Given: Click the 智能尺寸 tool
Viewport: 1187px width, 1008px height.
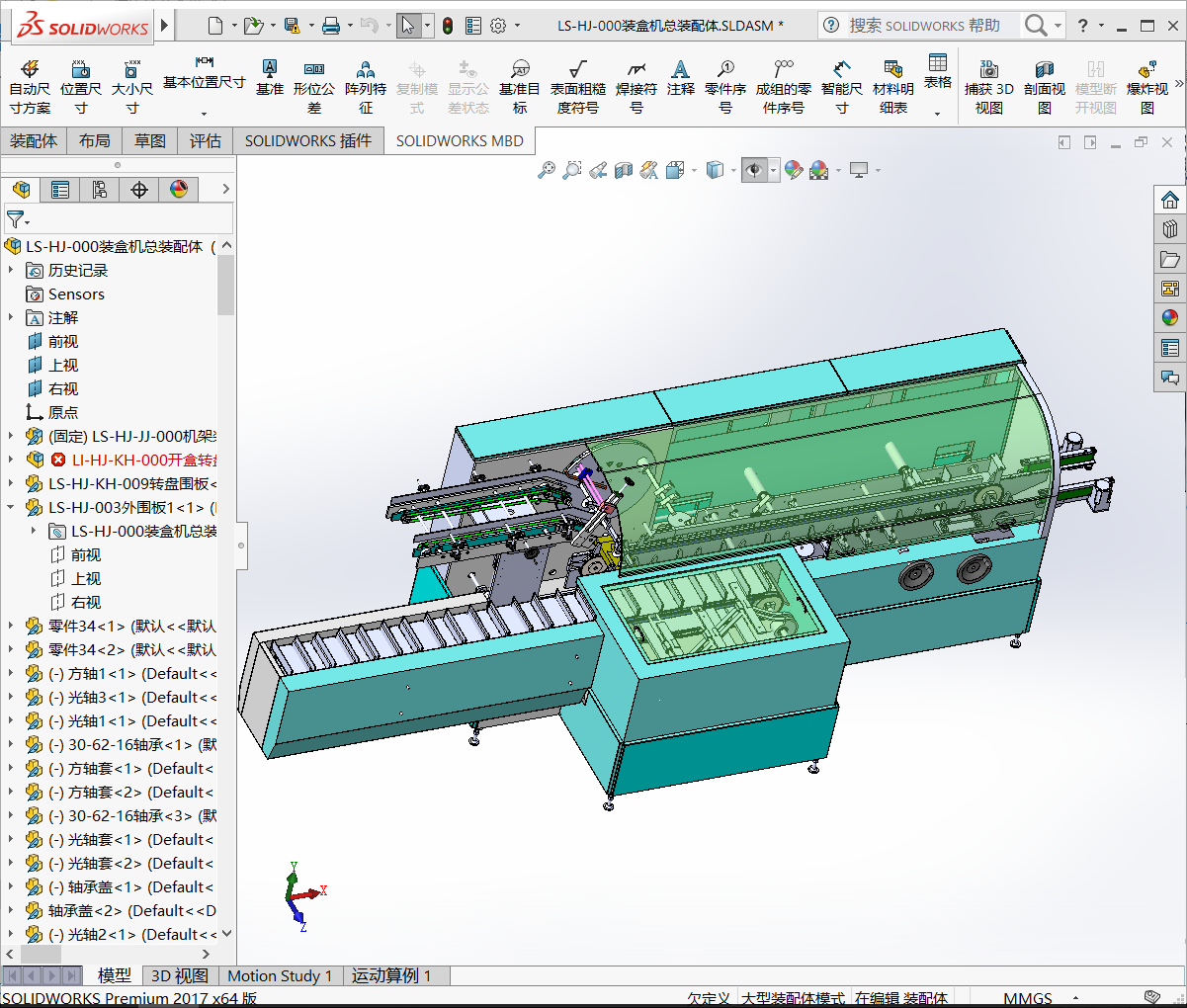Looking at the screenshot, I should [x=842, y=86].
